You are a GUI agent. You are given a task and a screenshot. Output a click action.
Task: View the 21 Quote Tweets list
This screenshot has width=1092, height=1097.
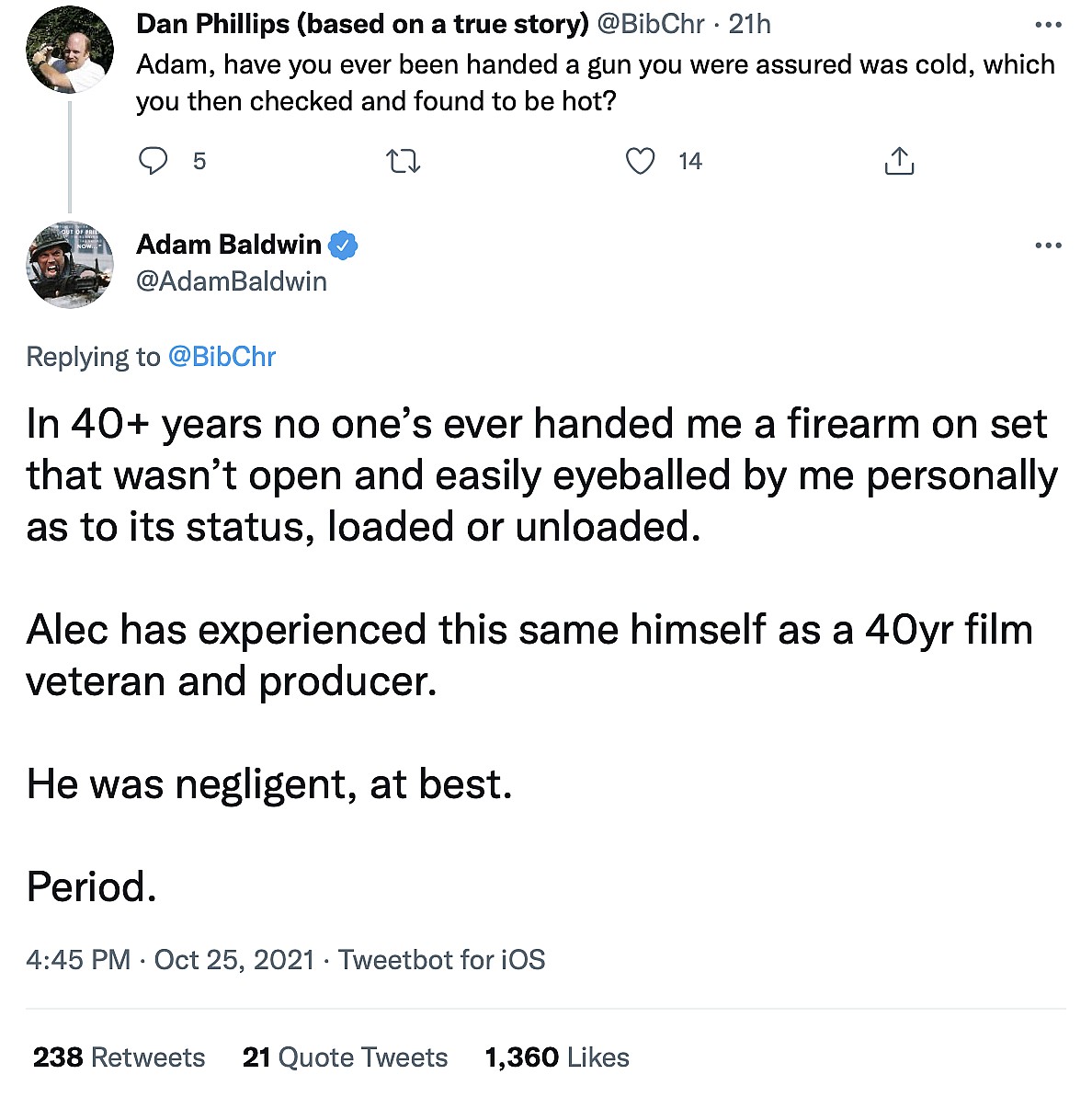345,1057
